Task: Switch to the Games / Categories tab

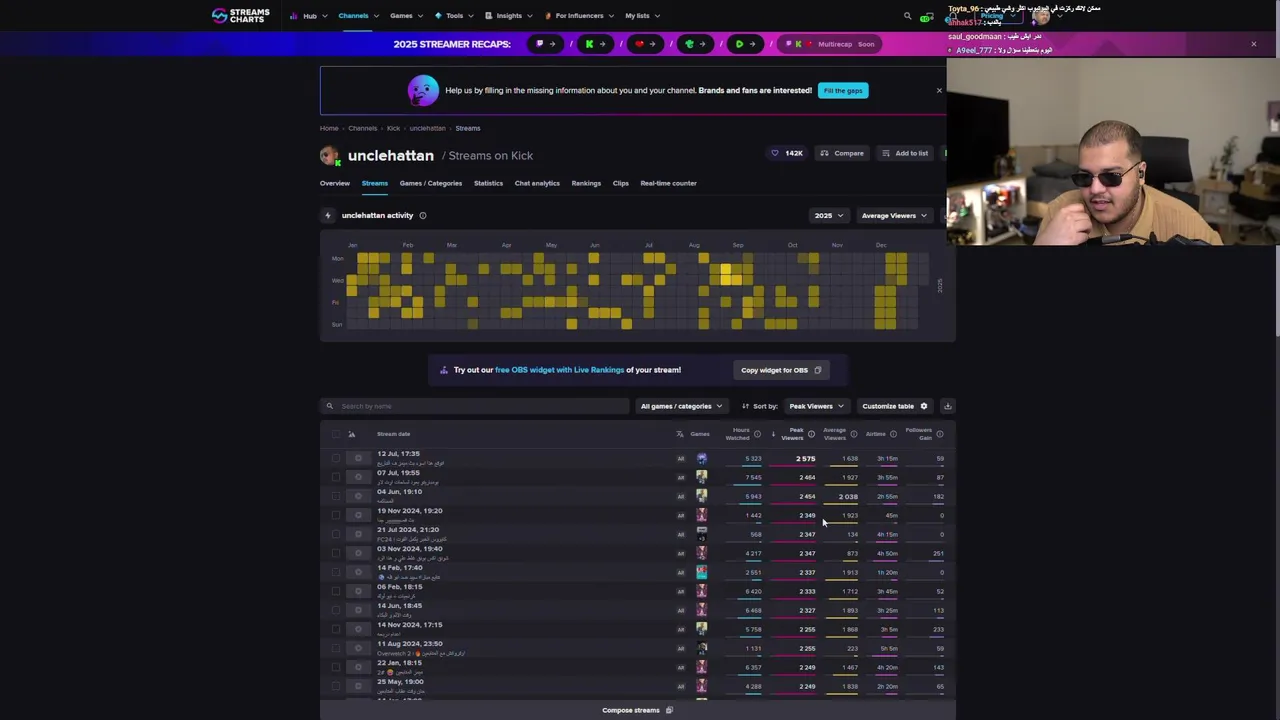Action: (431, 183)
